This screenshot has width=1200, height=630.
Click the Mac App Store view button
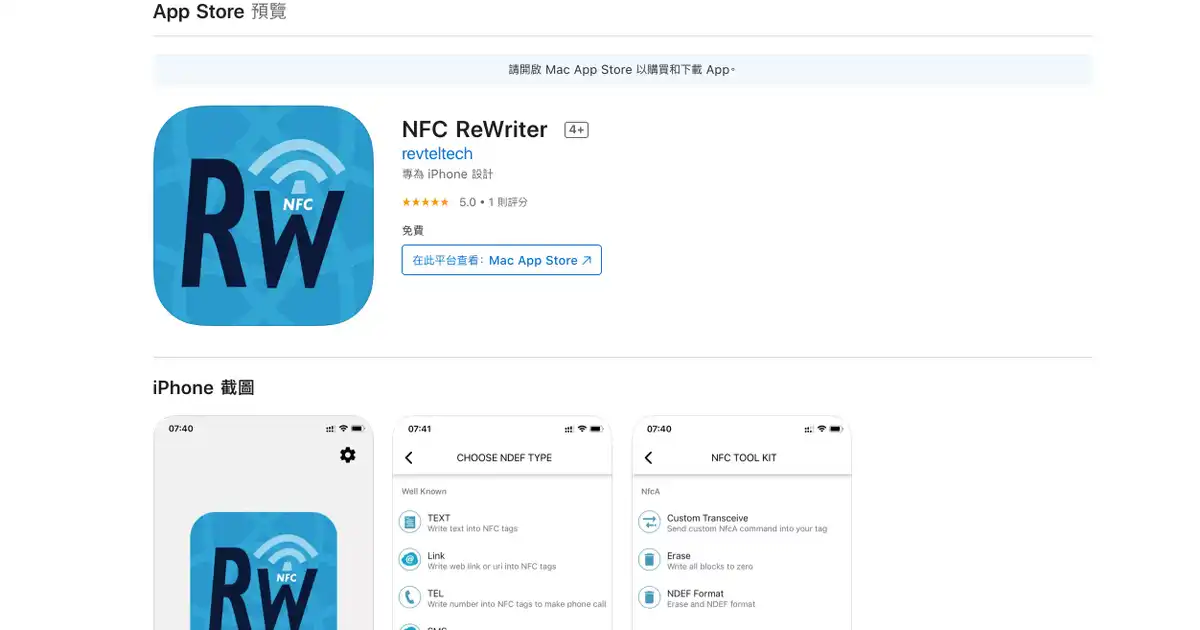502,260
